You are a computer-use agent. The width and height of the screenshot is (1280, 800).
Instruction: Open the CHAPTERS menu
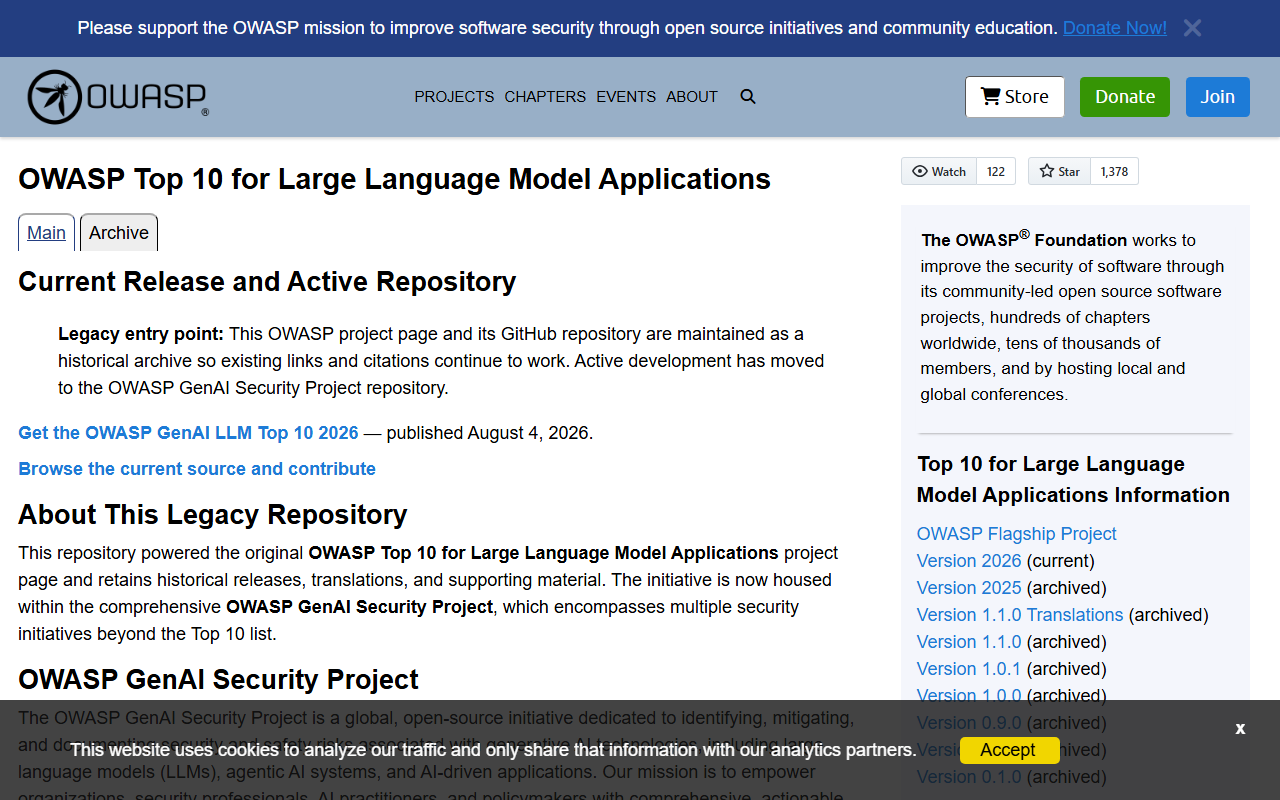point(545,97)
